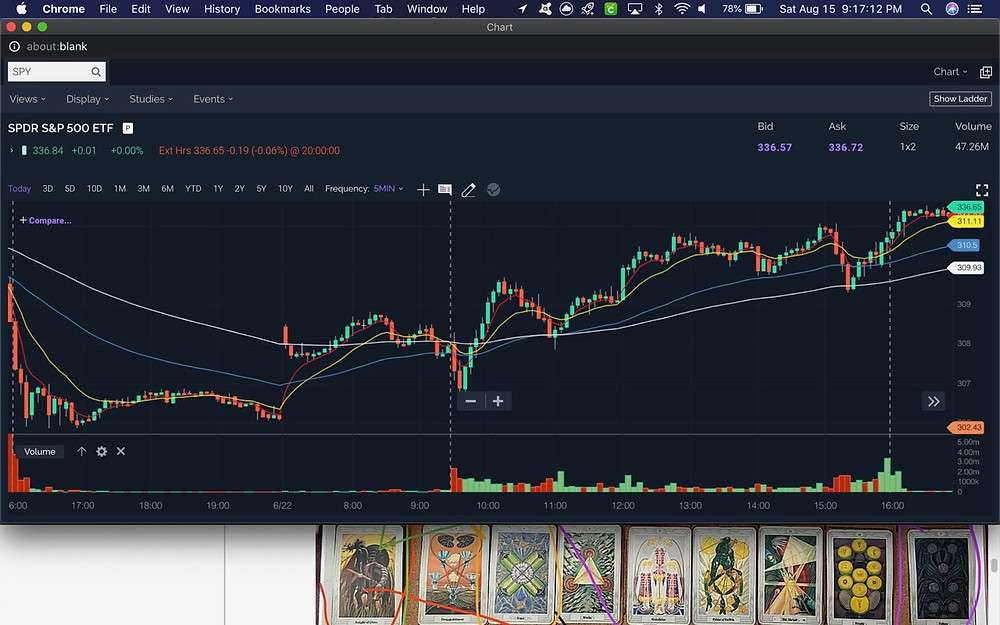Open the detach chart window icon
Viewport: 1000px width, 625px height.
985,72
